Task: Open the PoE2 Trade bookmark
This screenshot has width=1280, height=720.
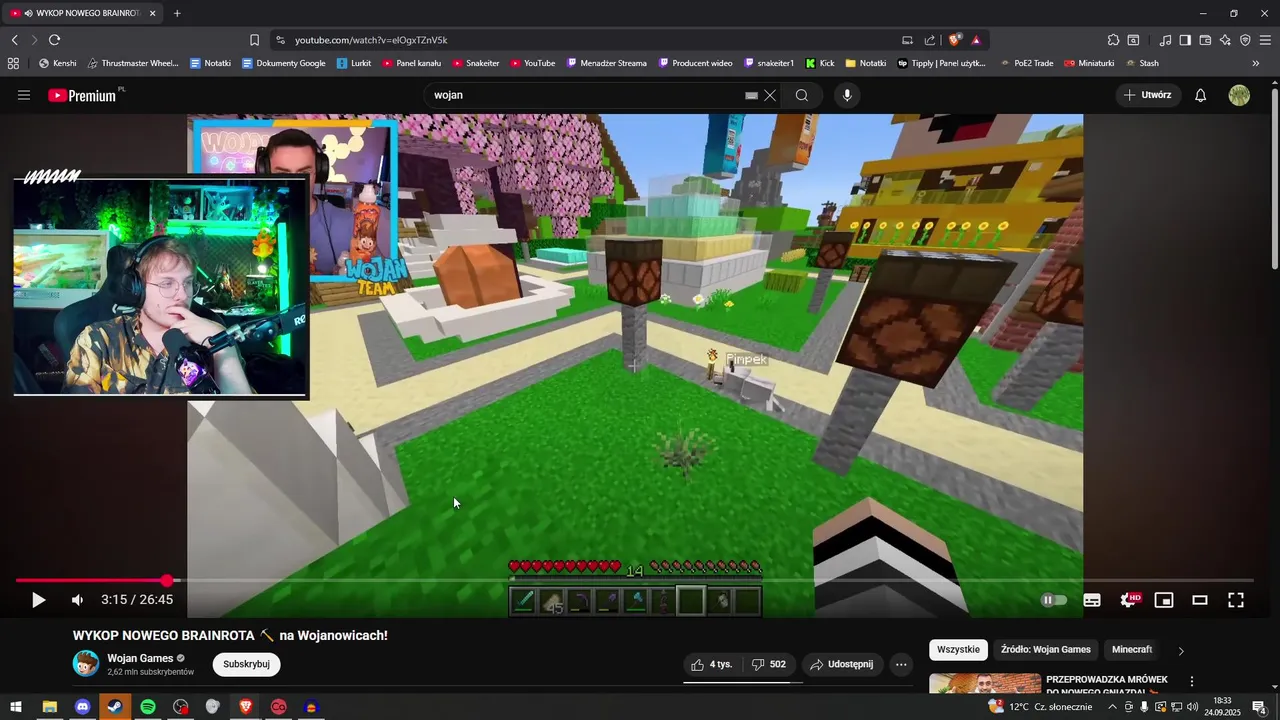Action: pyautogui.click(x=1026, y=63)
